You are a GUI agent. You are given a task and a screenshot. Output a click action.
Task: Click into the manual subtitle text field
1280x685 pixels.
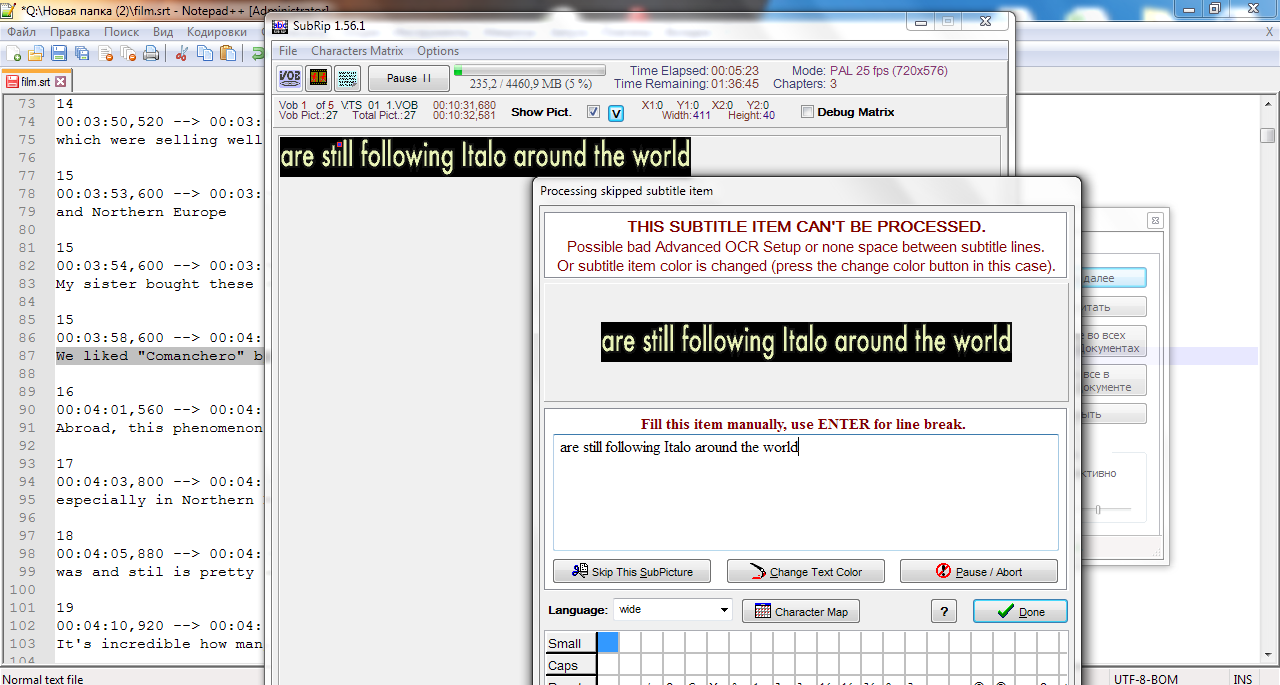[x=806, y=492]
